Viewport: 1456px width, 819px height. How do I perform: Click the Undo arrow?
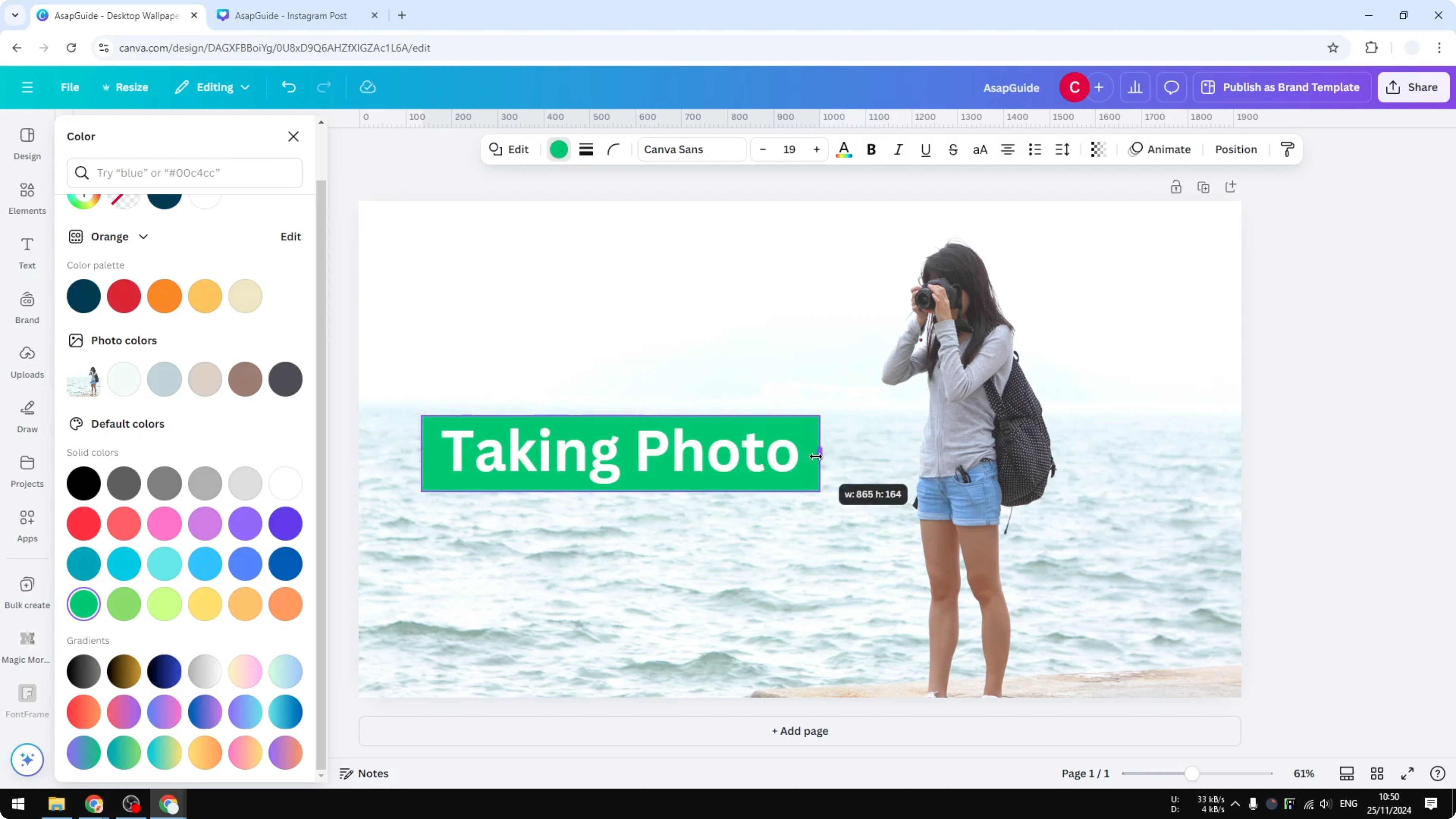[x=288, y=87]
